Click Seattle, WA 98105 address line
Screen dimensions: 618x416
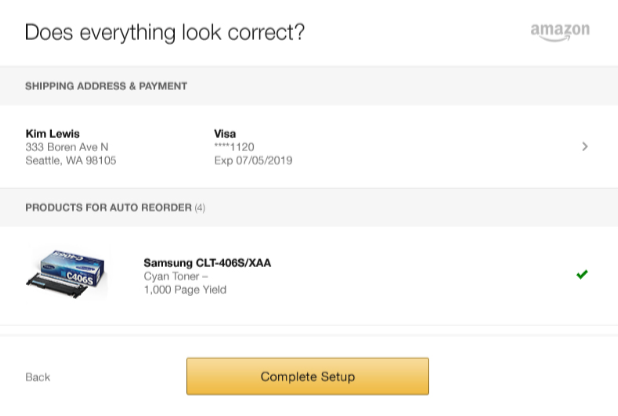[x=71, y=160]
